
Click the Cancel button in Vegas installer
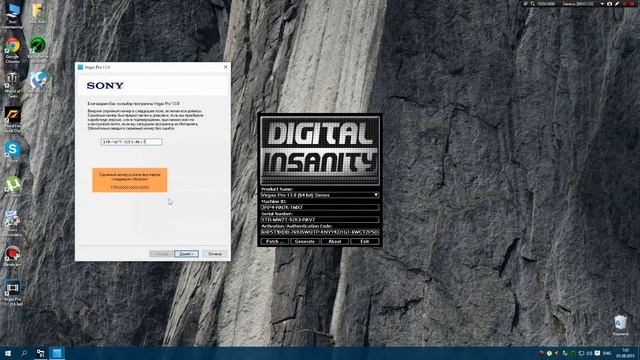tap(214, 254)
